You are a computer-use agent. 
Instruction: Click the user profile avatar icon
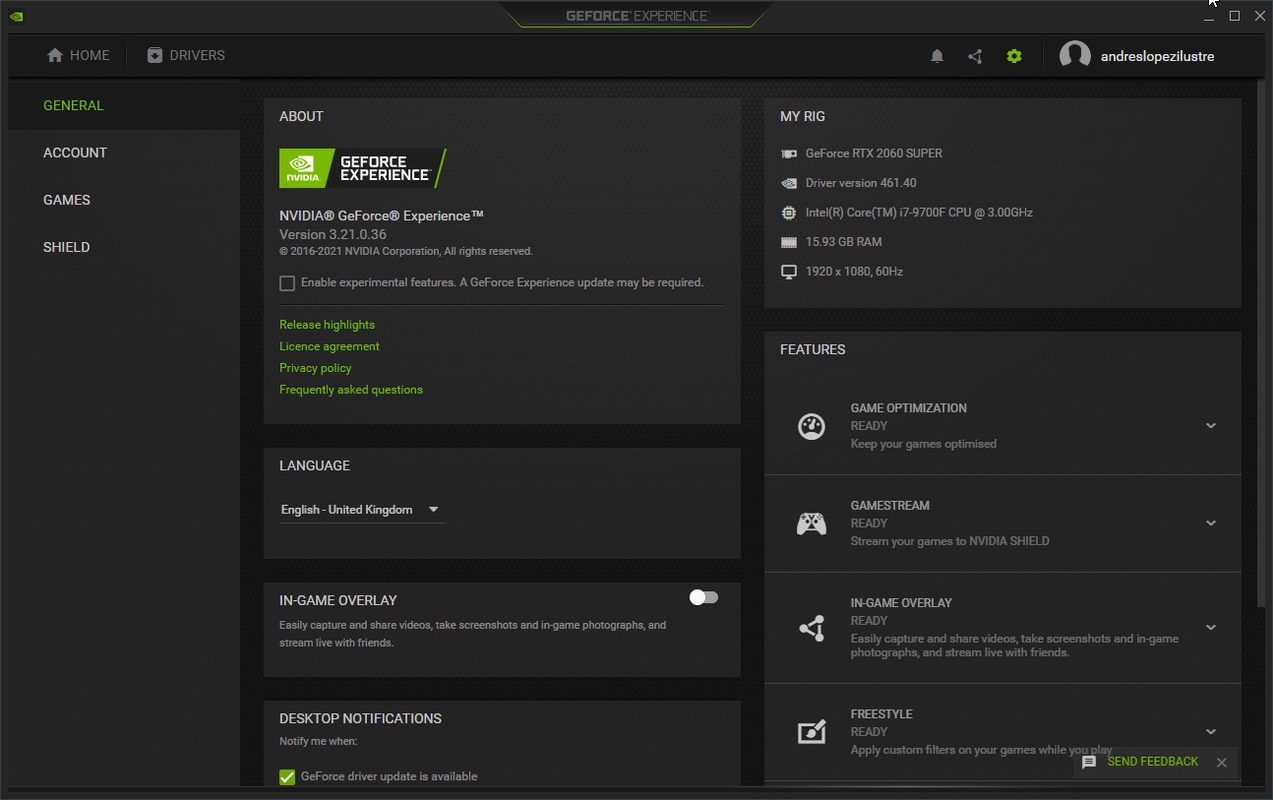pyautogui.click(x=1075, y=56)
